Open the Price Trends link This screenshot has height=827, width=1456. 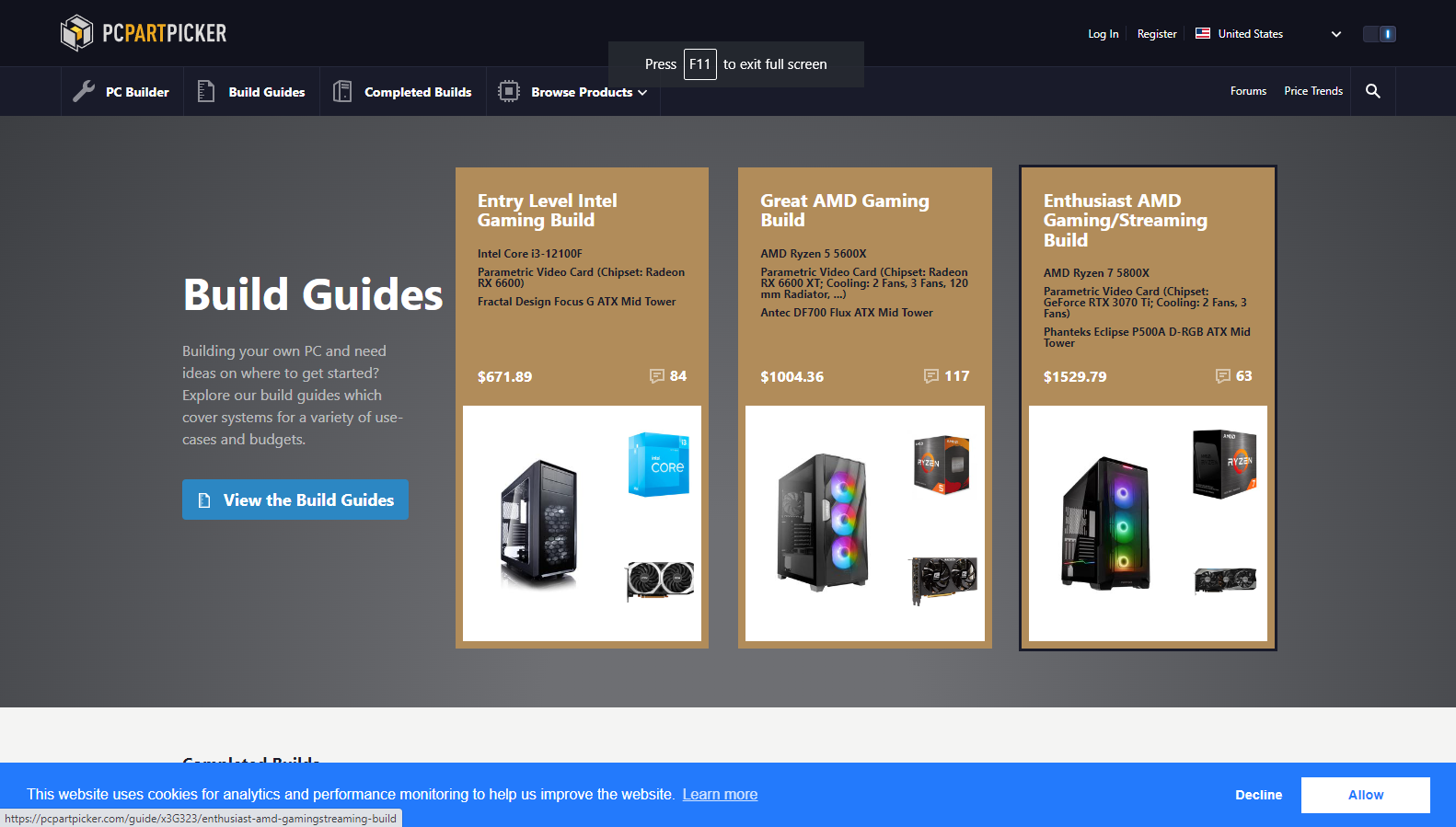[1313, 91]
